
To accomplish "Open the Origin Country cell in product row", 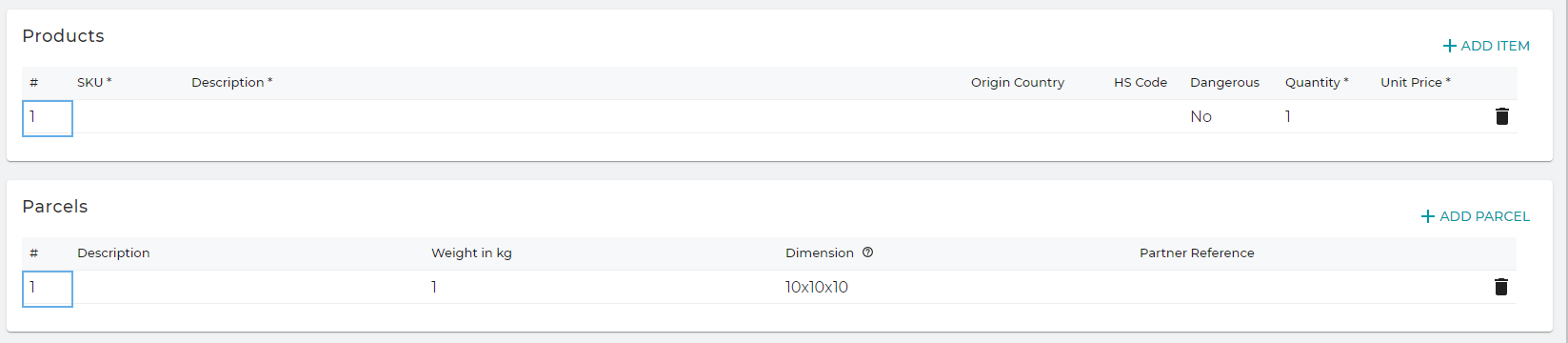I will click(x=1035, y=116).
